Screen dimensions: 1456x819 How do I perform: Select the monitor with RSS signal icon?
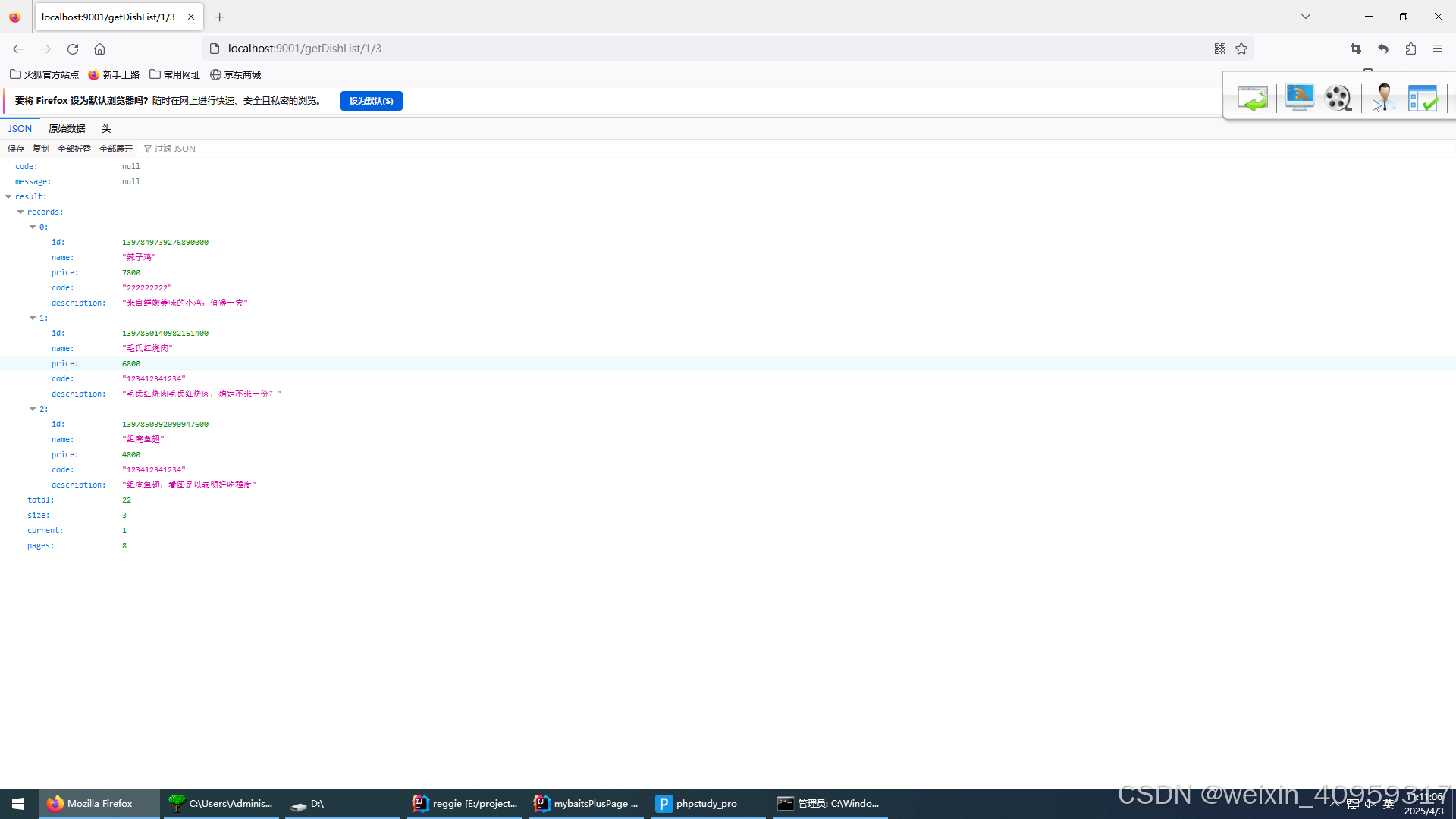[1299, 98]
